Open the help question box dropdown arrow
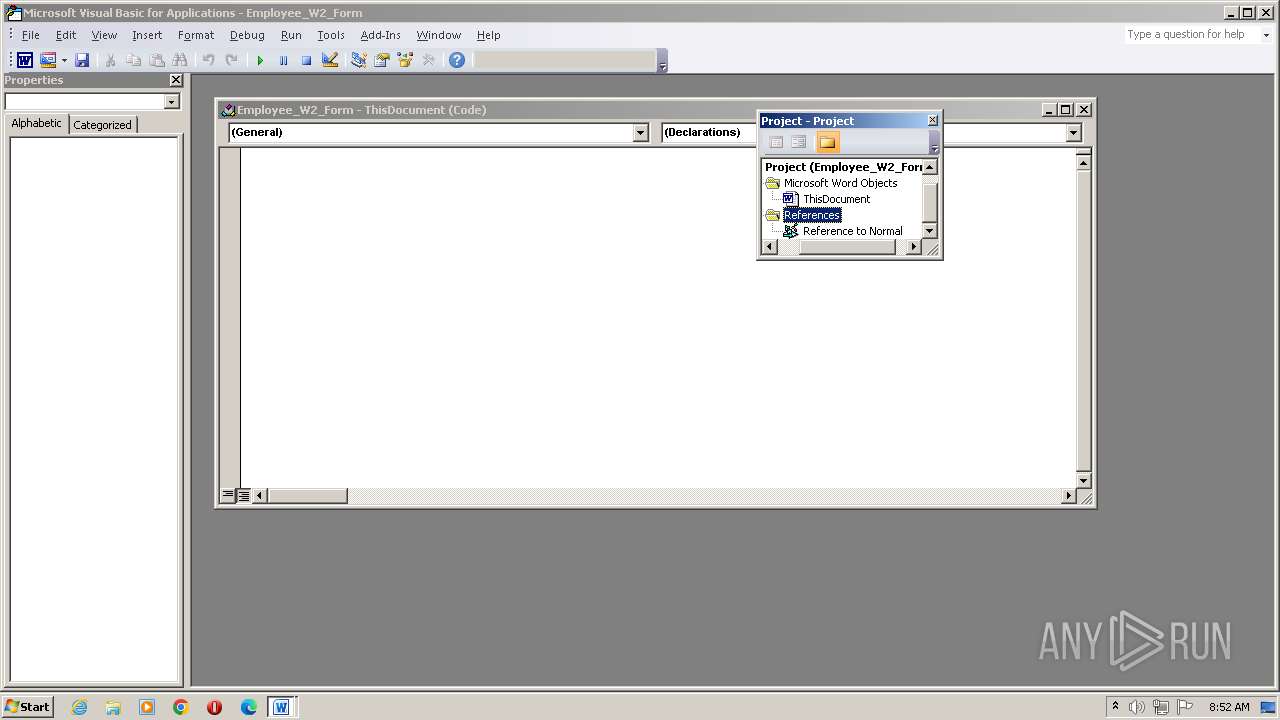Screen dimensions: 1280x720 pos(1265,35)
